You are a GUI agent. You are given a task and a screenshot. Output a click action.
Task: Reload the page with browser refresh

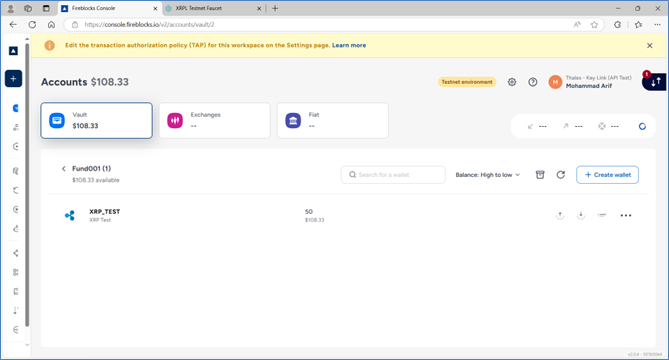(32, 25)
